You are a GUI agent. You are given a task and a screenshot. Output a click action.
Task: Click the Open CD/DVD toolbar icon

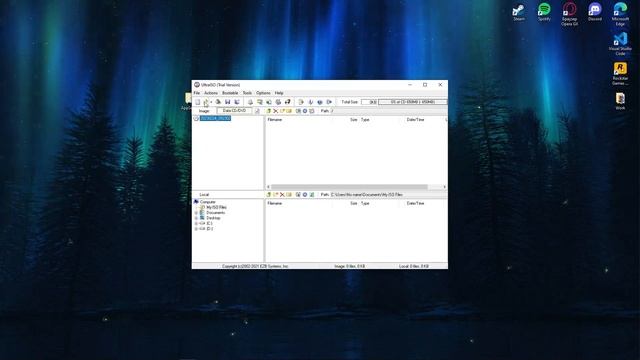click(x=218, y=102)
